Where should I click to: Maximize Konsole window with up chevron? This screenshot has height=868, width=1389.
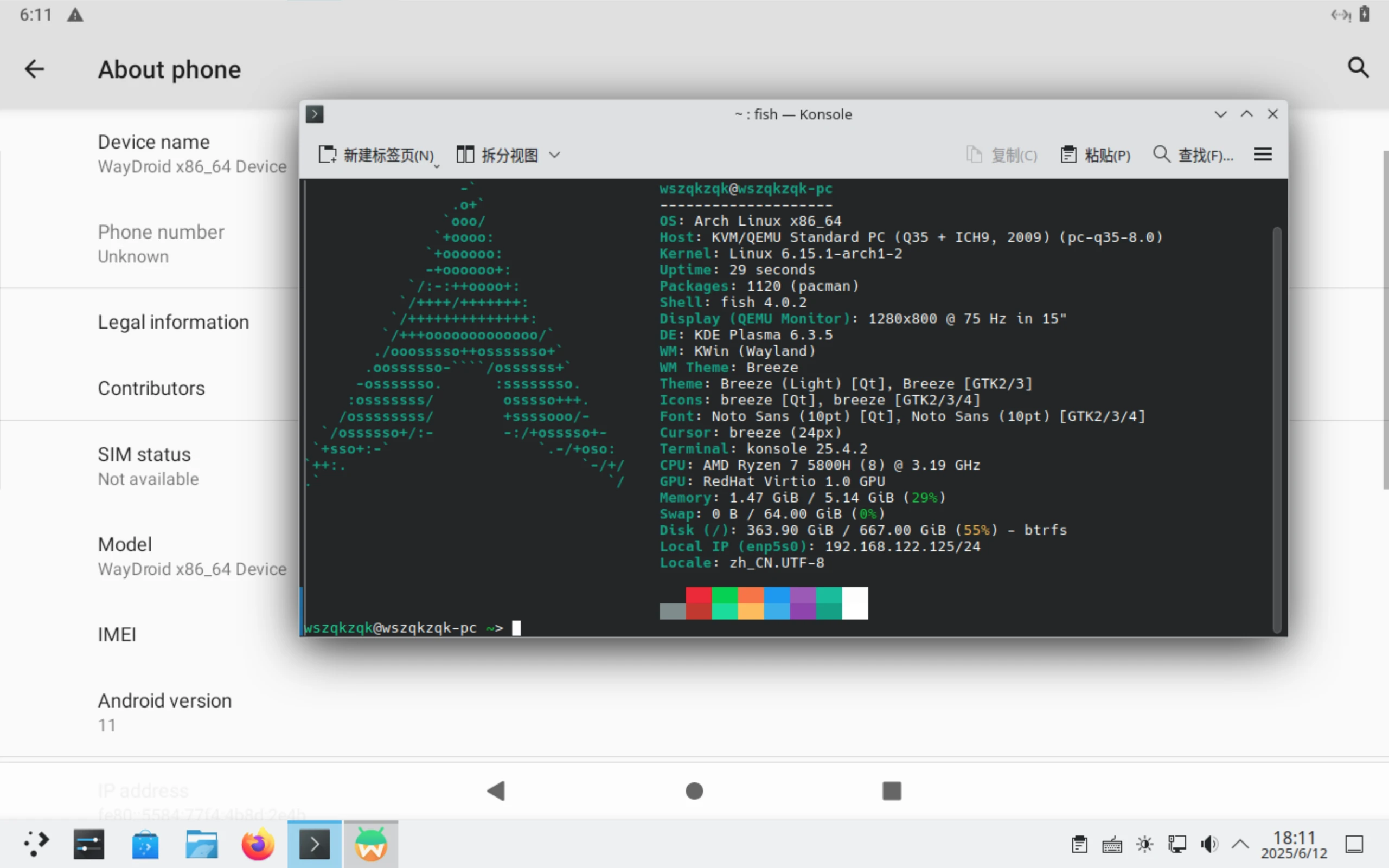click(x=1246, y=114)
